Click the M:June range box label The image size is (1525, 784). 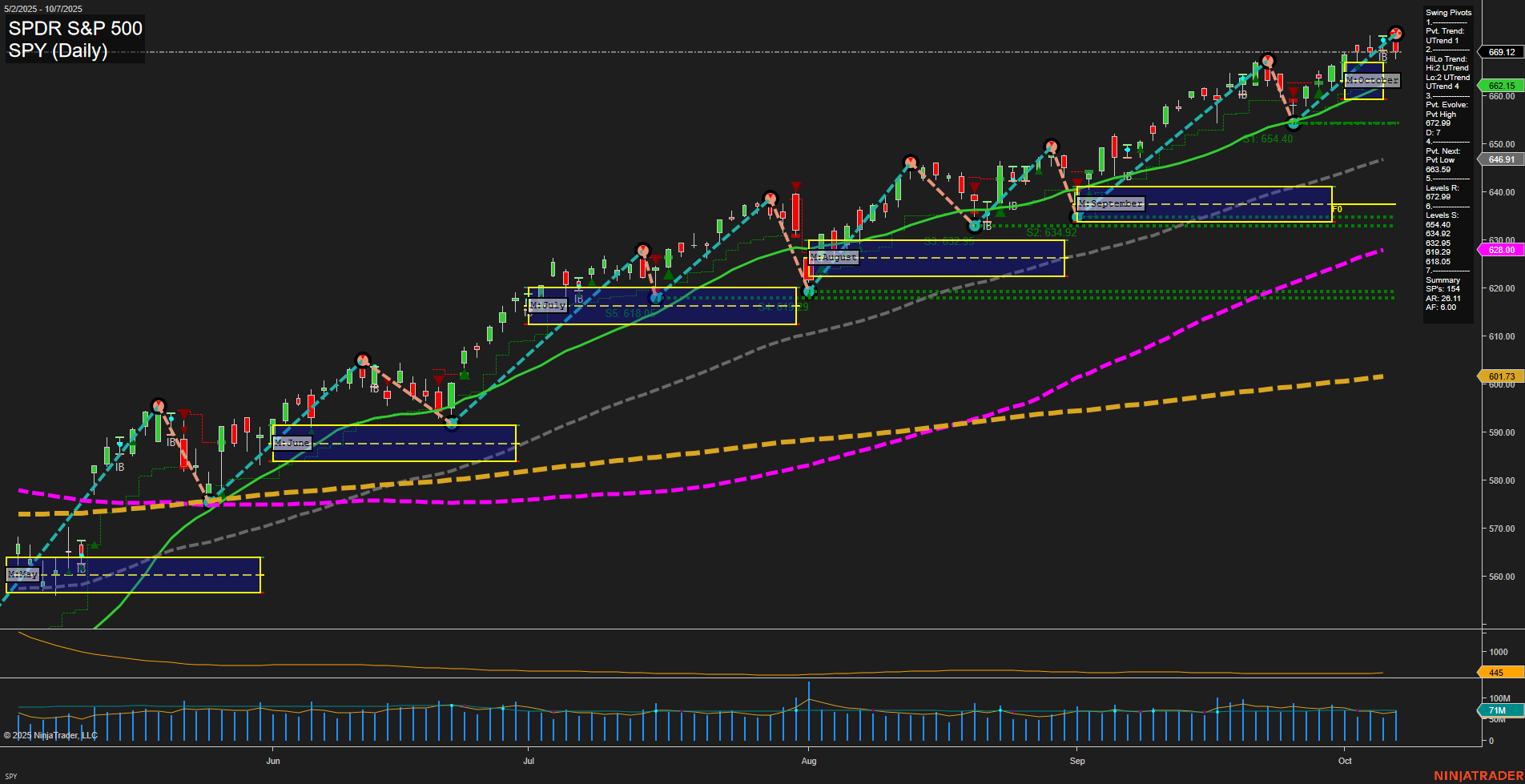[x=292, y=442]
